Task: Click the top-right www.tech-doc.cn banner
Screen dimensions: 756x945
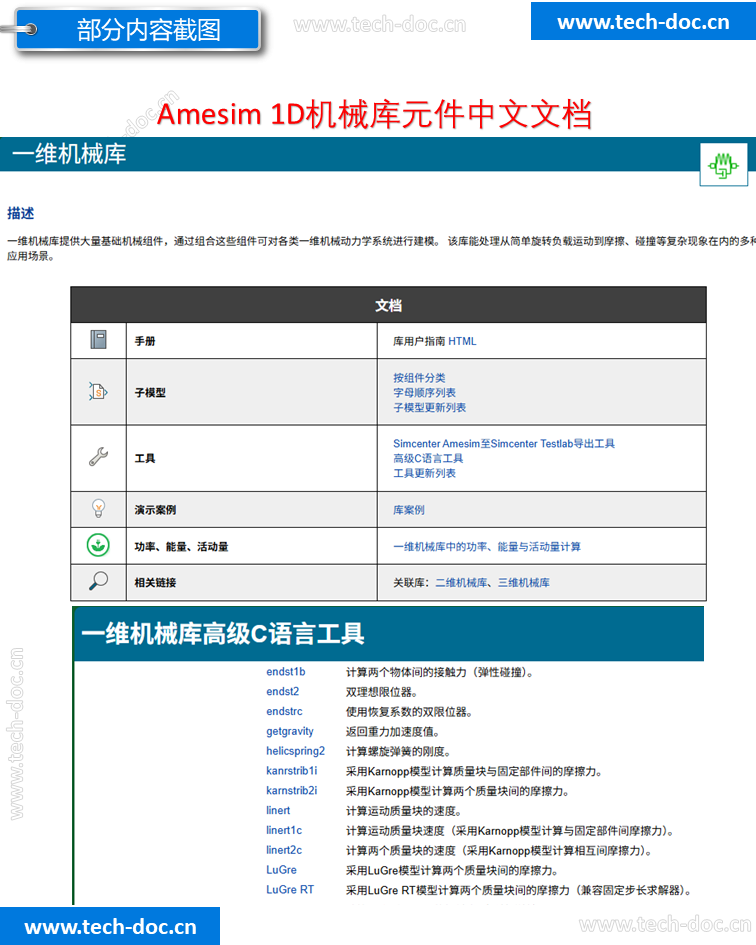Action: pos(643,21)
